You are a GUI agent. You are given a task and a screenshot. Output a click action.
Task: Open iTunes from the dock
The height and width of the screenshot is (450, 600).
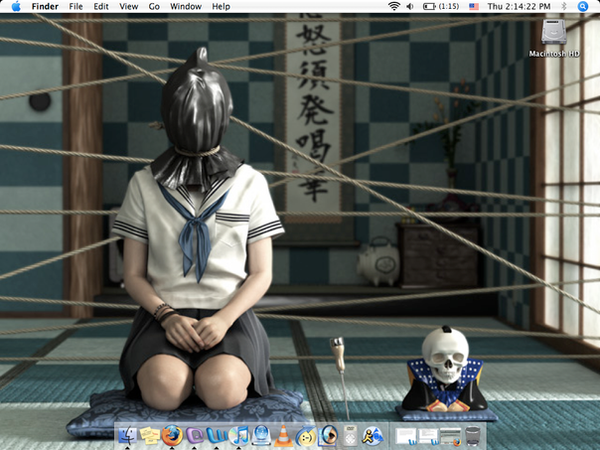(239, 435)
